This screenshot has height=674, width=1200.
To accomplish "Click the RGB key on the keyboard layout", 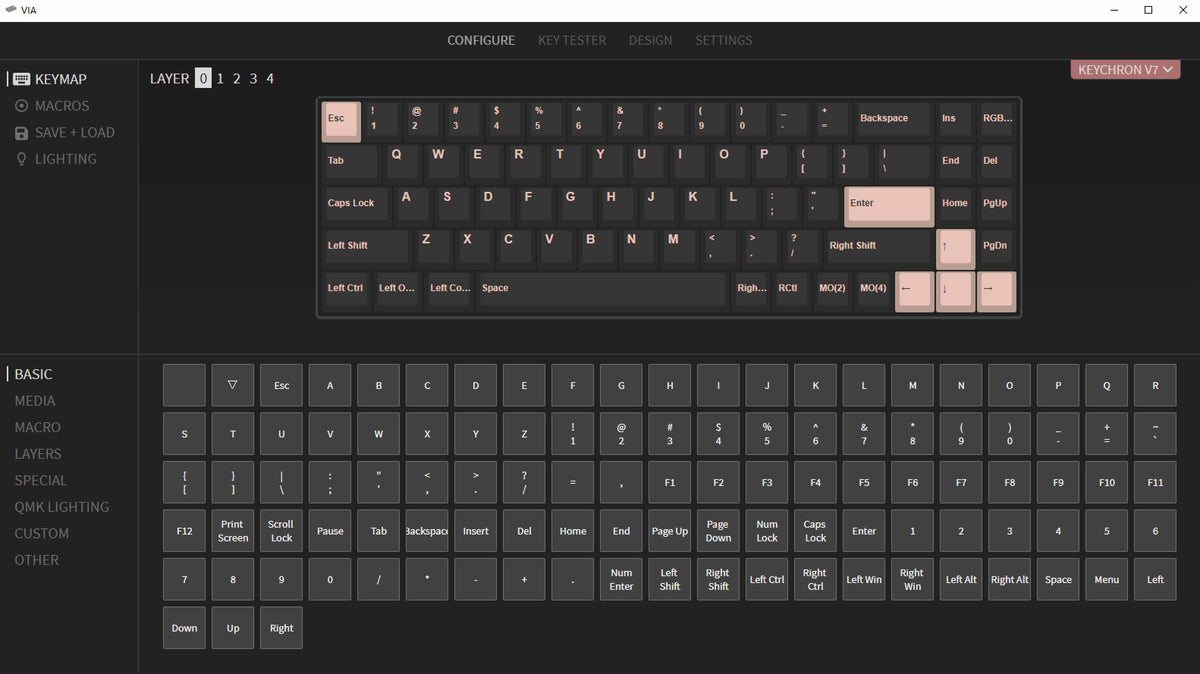I will (996, 118).
